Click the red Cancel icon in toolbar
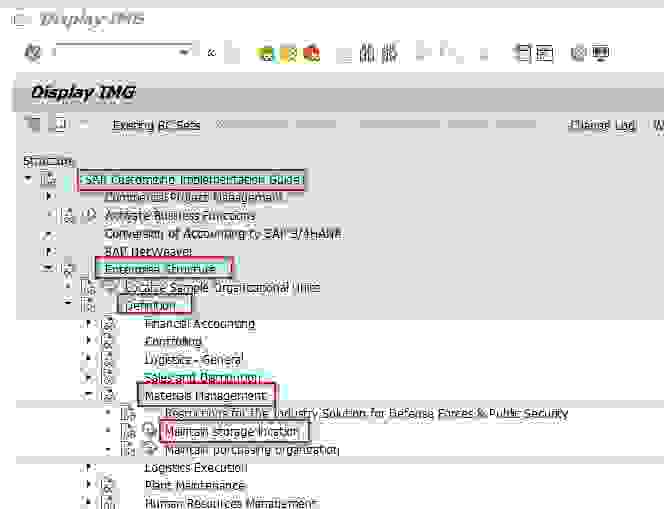The width and height of the screenshot is (664, 509). 312,53
